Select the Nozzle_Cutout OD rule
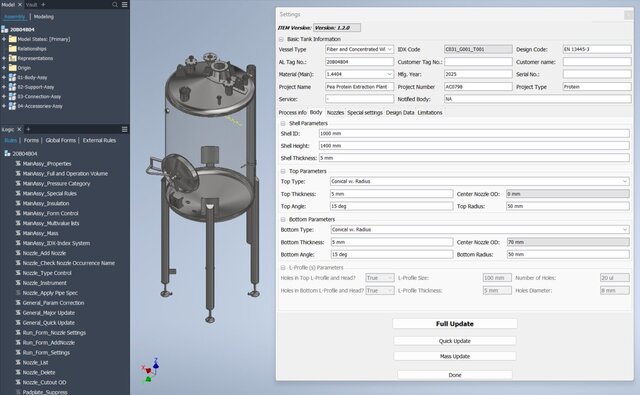 [x=44, y=382]
